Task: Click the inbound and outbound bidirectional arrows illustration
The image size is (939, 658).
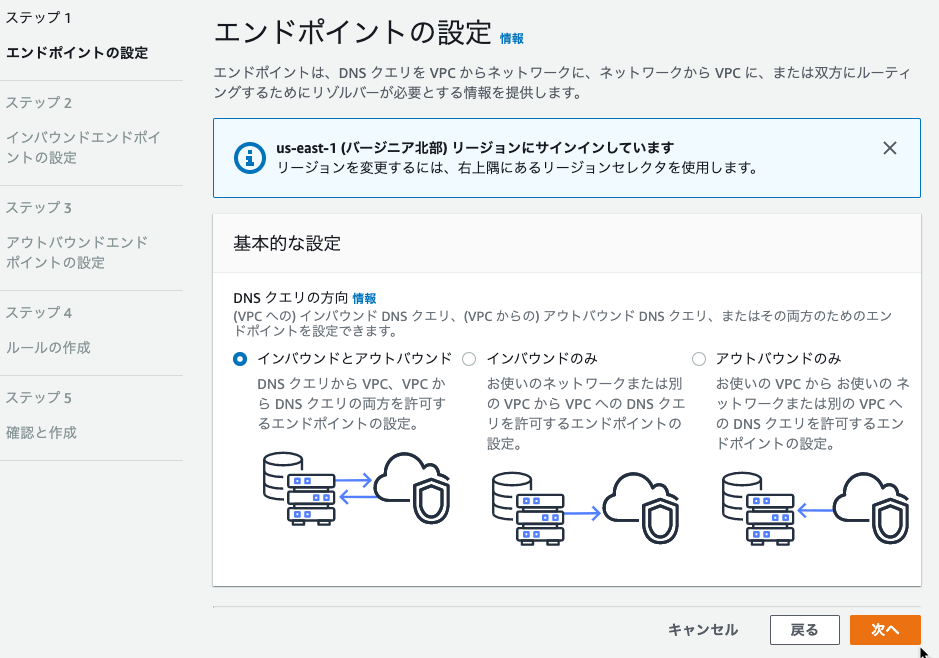Action: (x=356, y=489)
